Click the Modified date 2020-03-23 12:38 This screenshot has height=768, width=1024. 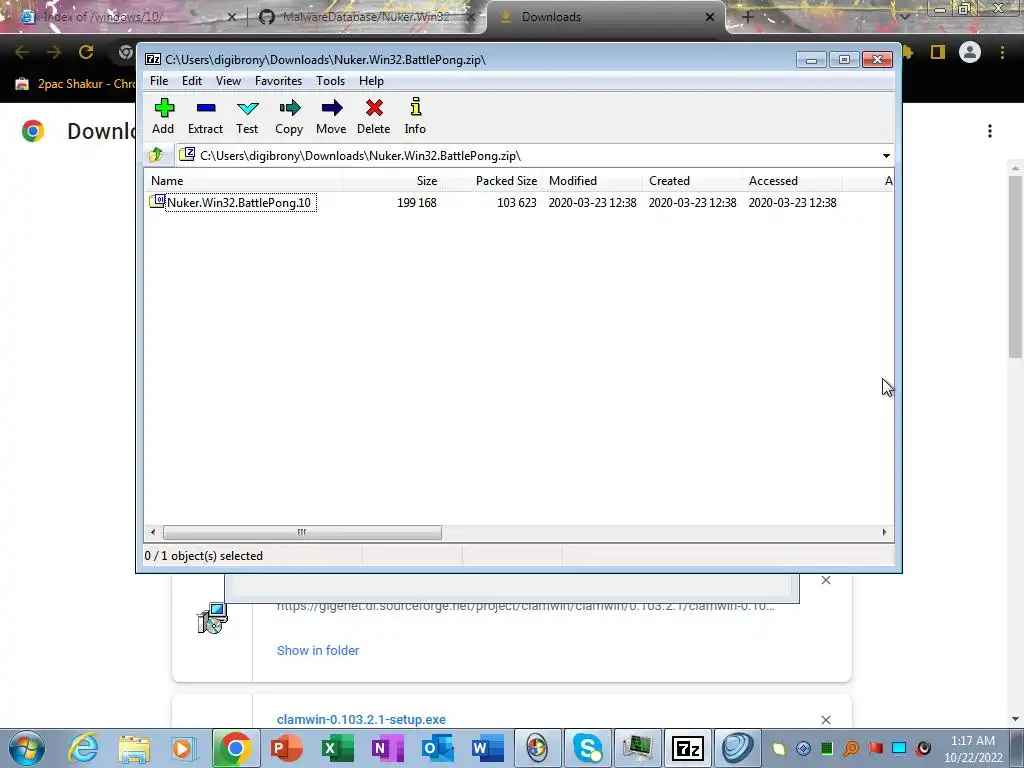[592, 202]
